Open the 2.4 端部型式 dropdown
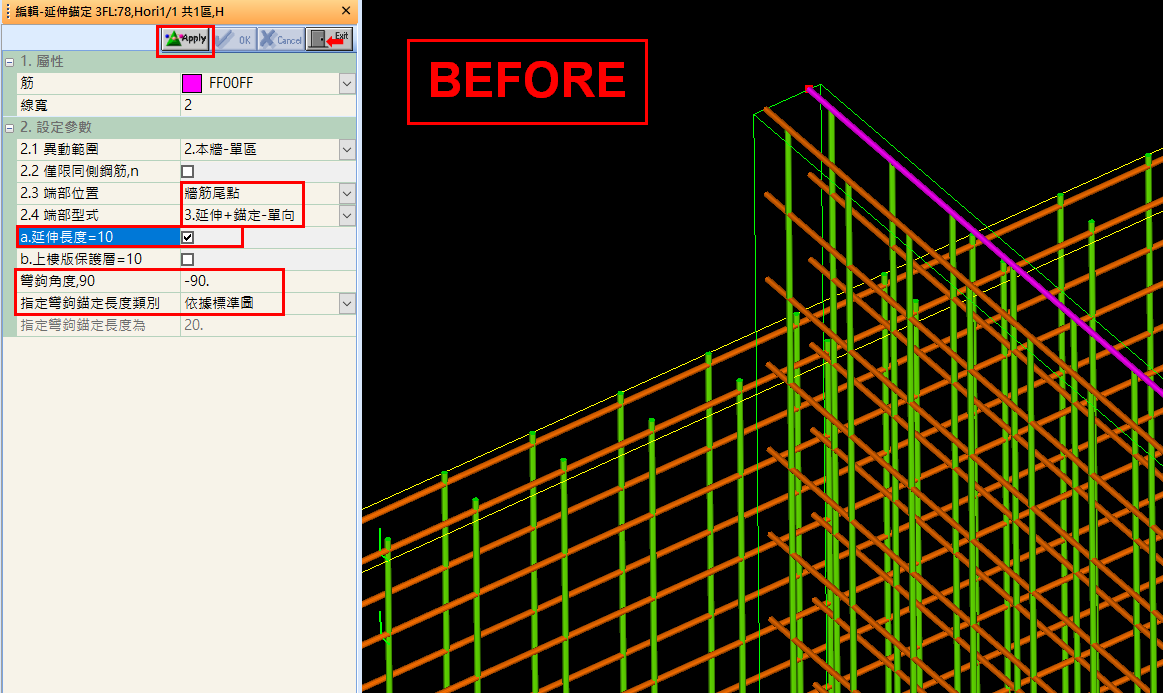Image resolution: width=1163 pixels, height=693 pixels. [x=346, y=216]
